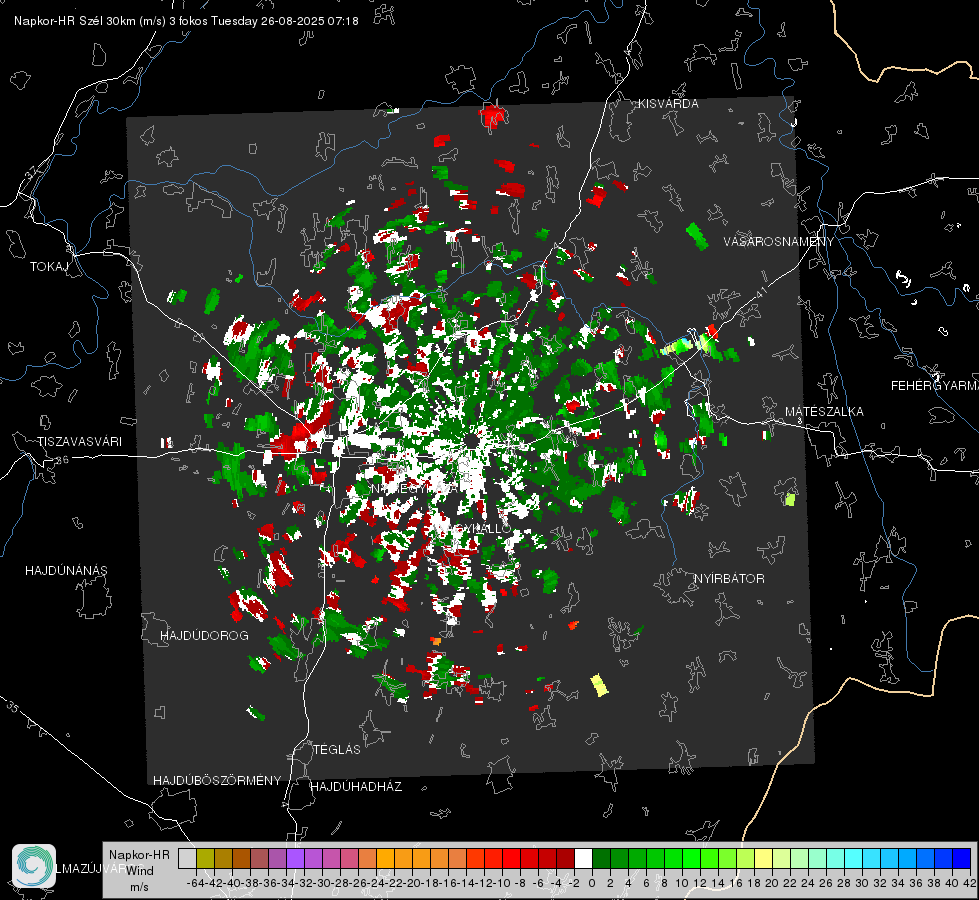
Task: Select the TÉGLÁS label
Action: (337, 749)
